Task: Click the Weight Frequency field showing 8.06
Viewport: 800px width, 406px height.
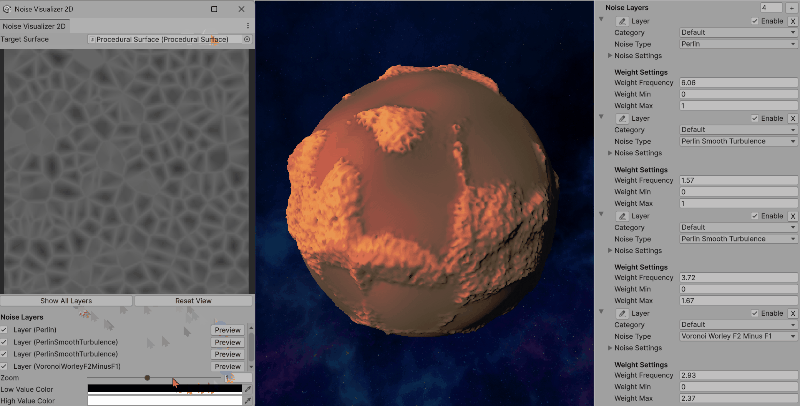Action: pyautogui.click(x=738, y=81)
